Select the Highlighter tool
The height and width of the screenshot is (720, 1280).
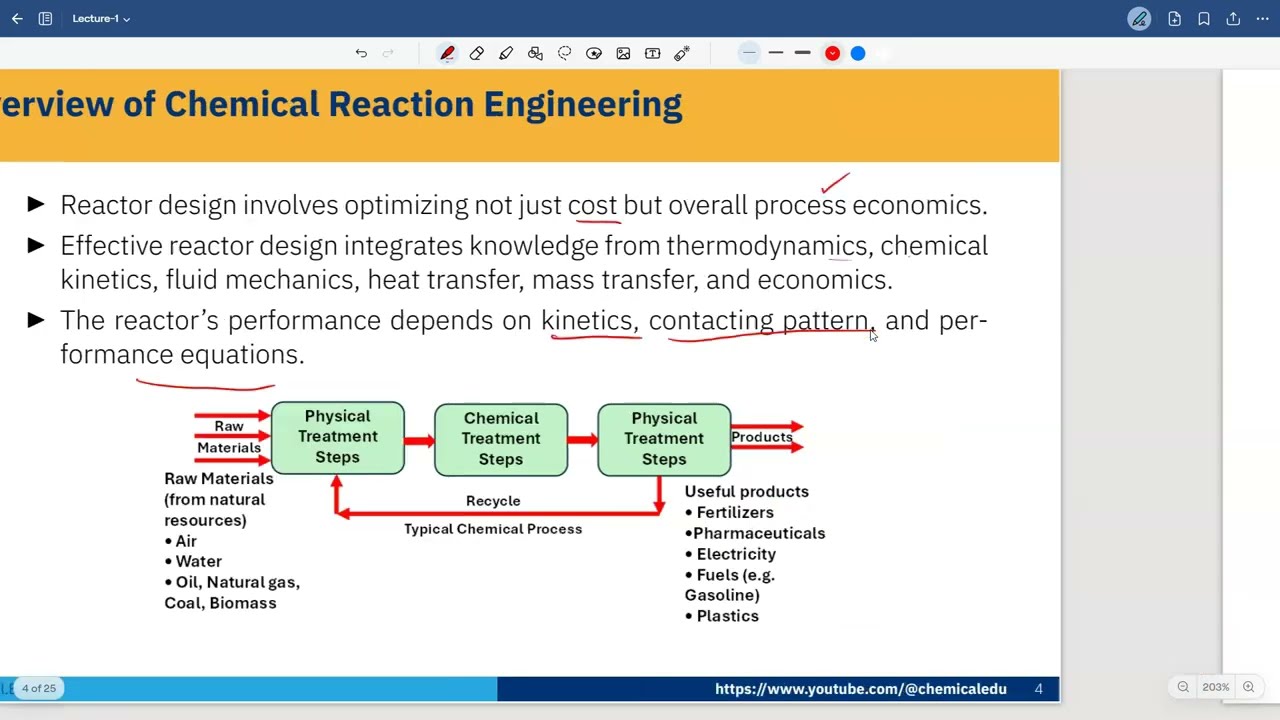pos(506,53)
